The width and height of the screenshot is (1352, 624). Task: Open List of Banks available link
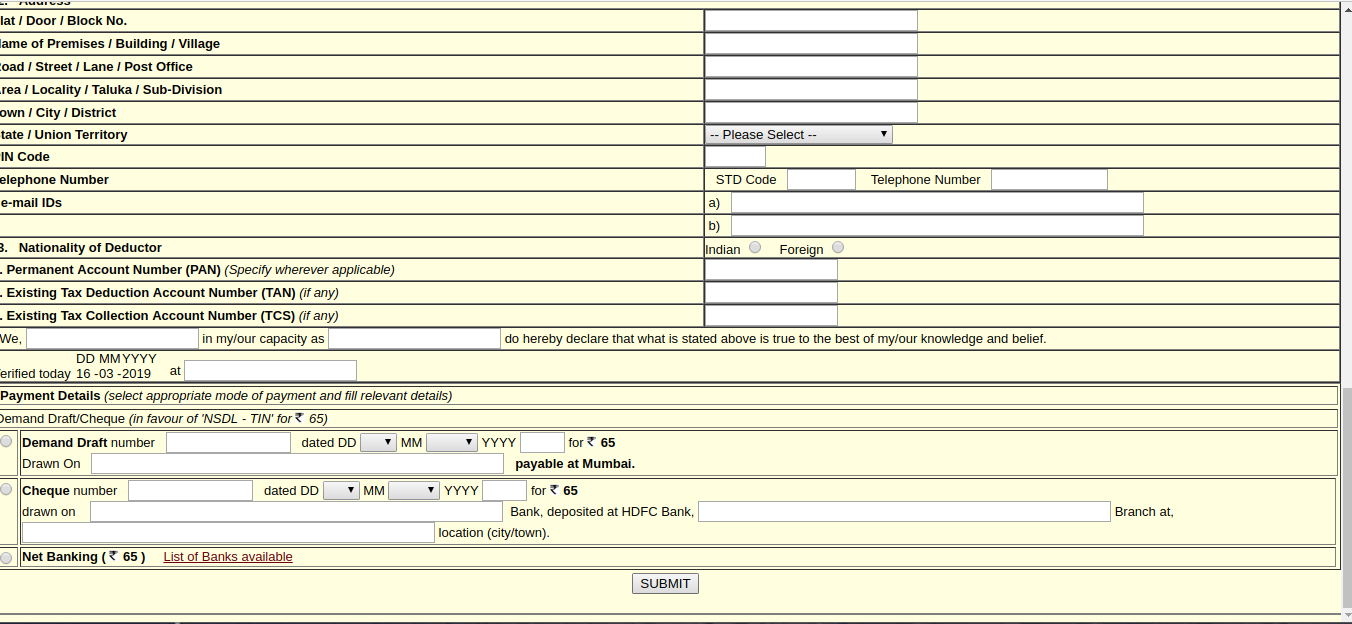pos(228,557)
